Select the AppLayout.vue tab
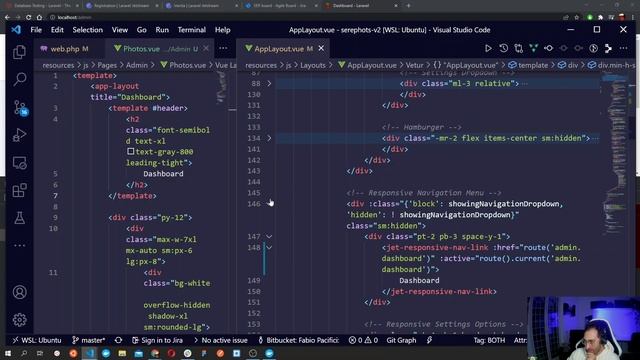Image resolution: width=640 pixels, height=360 pixels. [283, 49]
